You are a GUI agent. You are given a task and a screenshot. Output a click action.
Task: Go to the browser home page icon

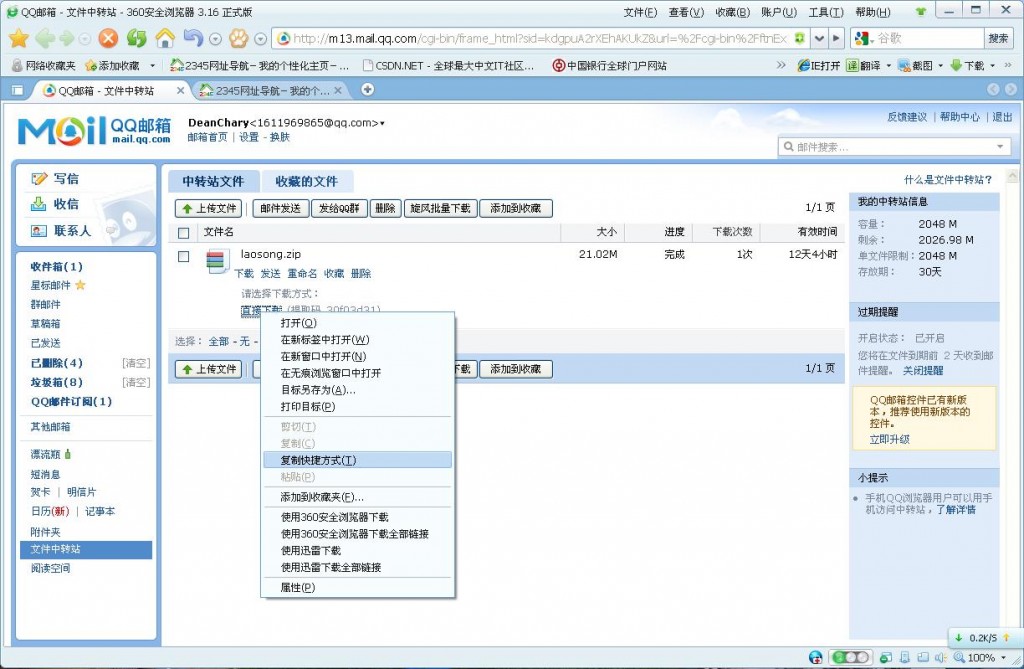tap(165, 39)
